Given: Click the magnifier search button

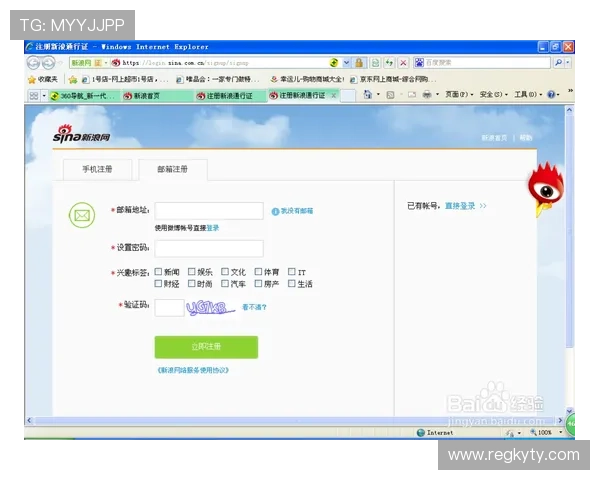Looking at the screenshot, I should pyautogui.click(x=558, y=62).
